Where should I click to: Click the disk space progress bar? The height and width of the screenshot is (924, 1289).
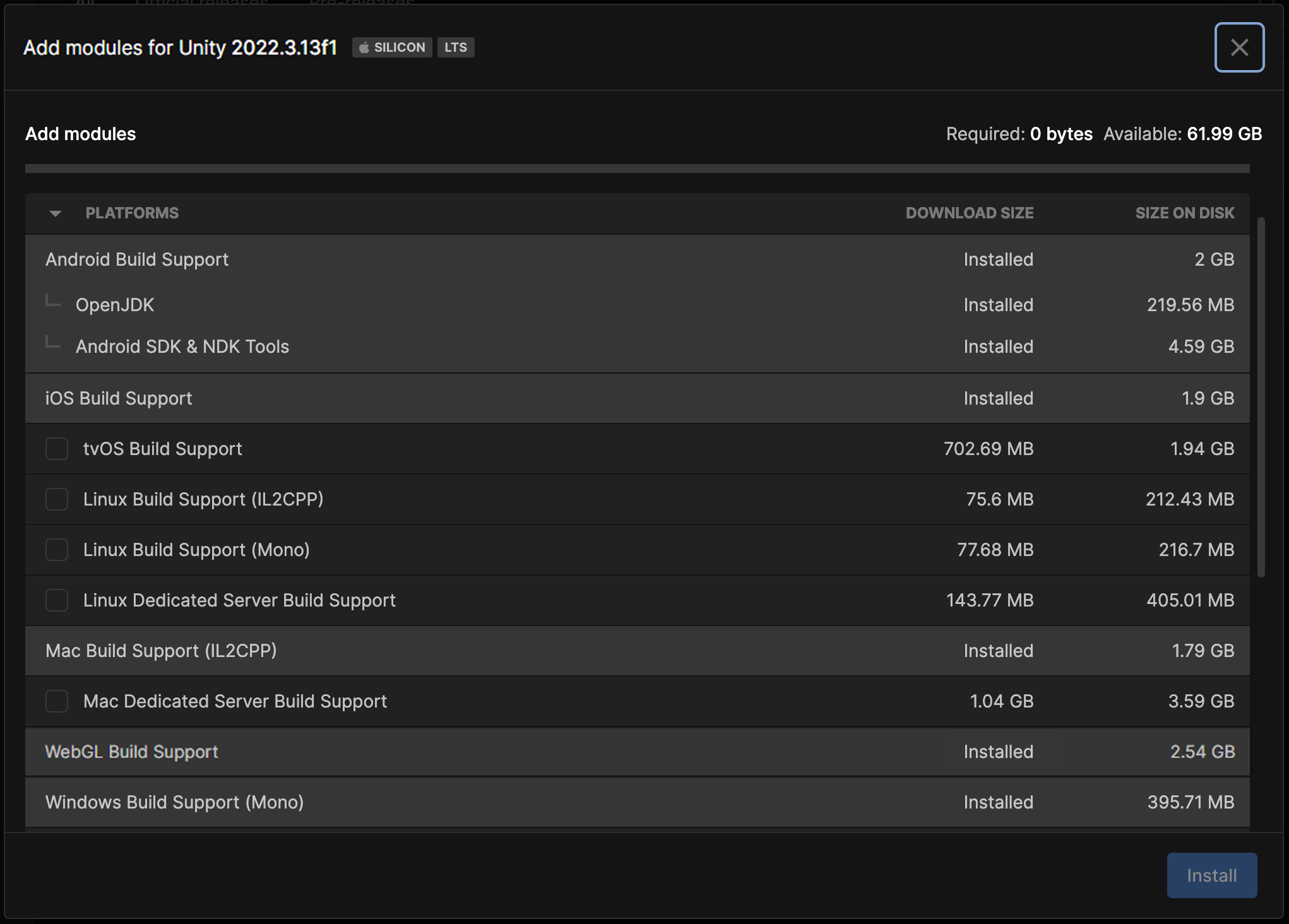click(637, 169)
